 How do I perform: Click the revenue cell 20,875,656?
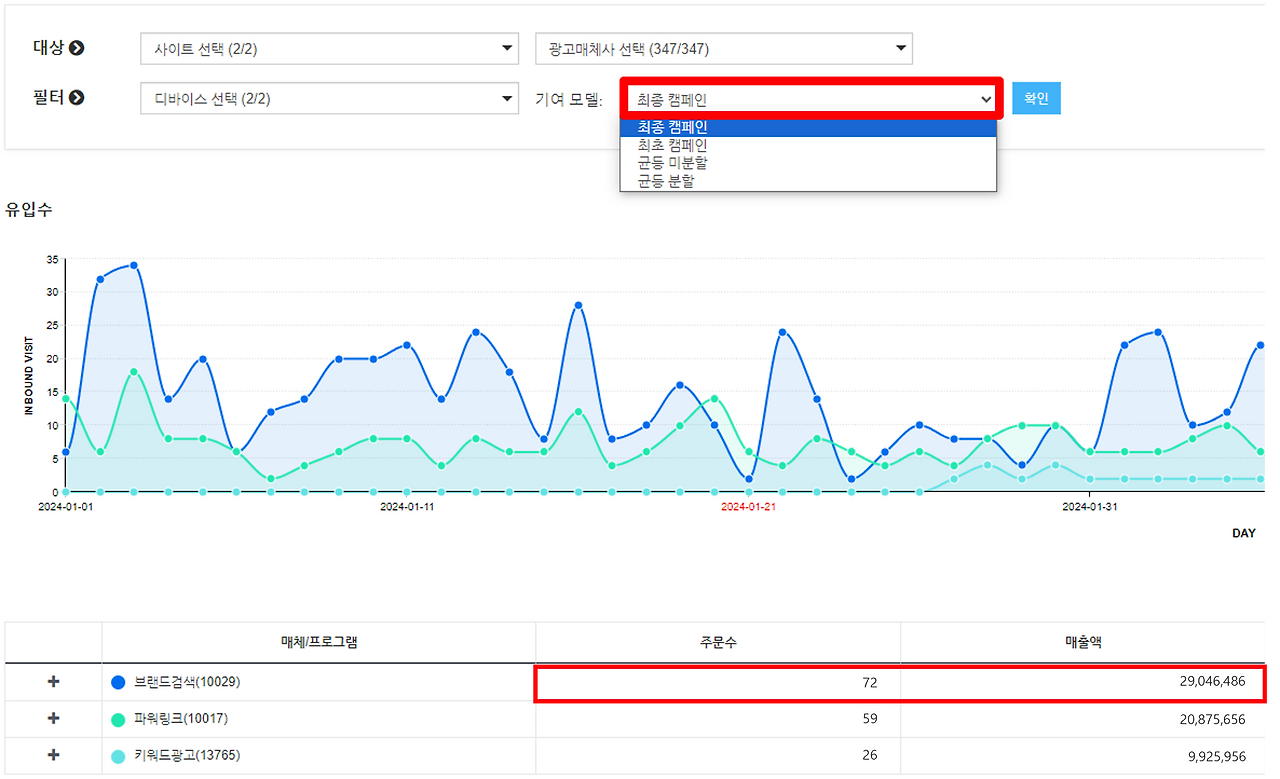click(1082, 718)
